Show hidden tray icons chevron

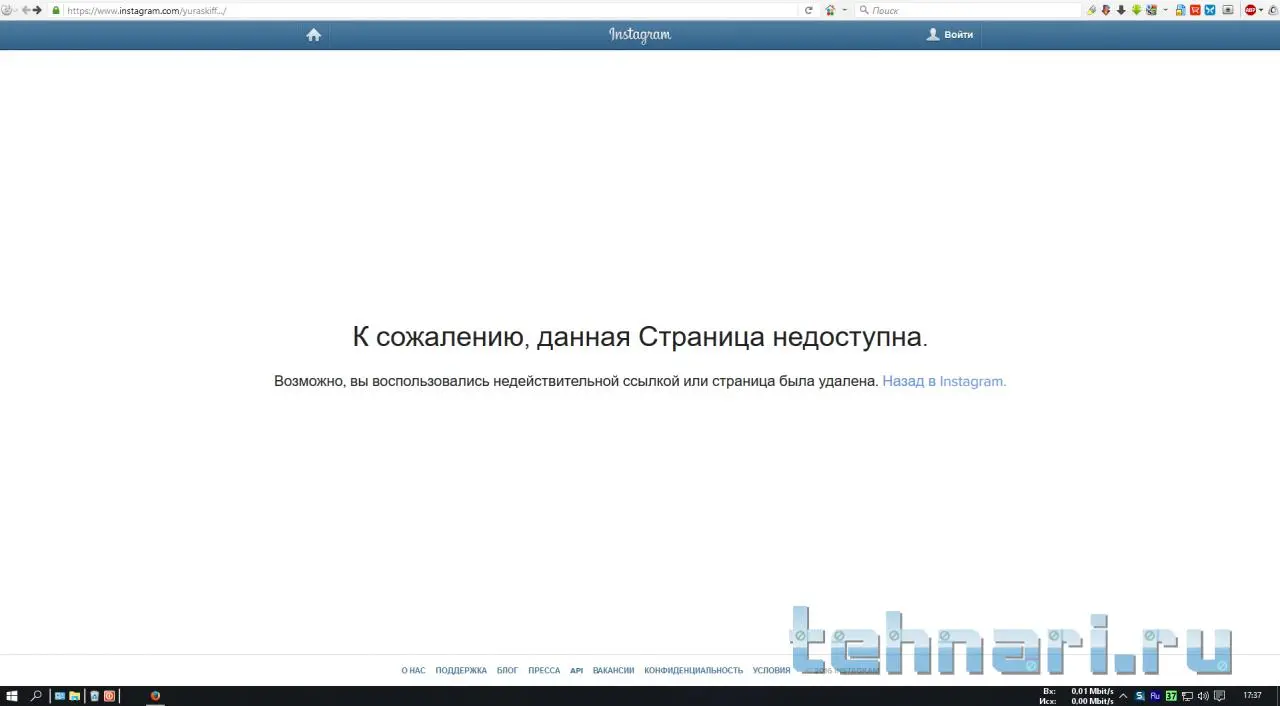(x=1123, y=696)
